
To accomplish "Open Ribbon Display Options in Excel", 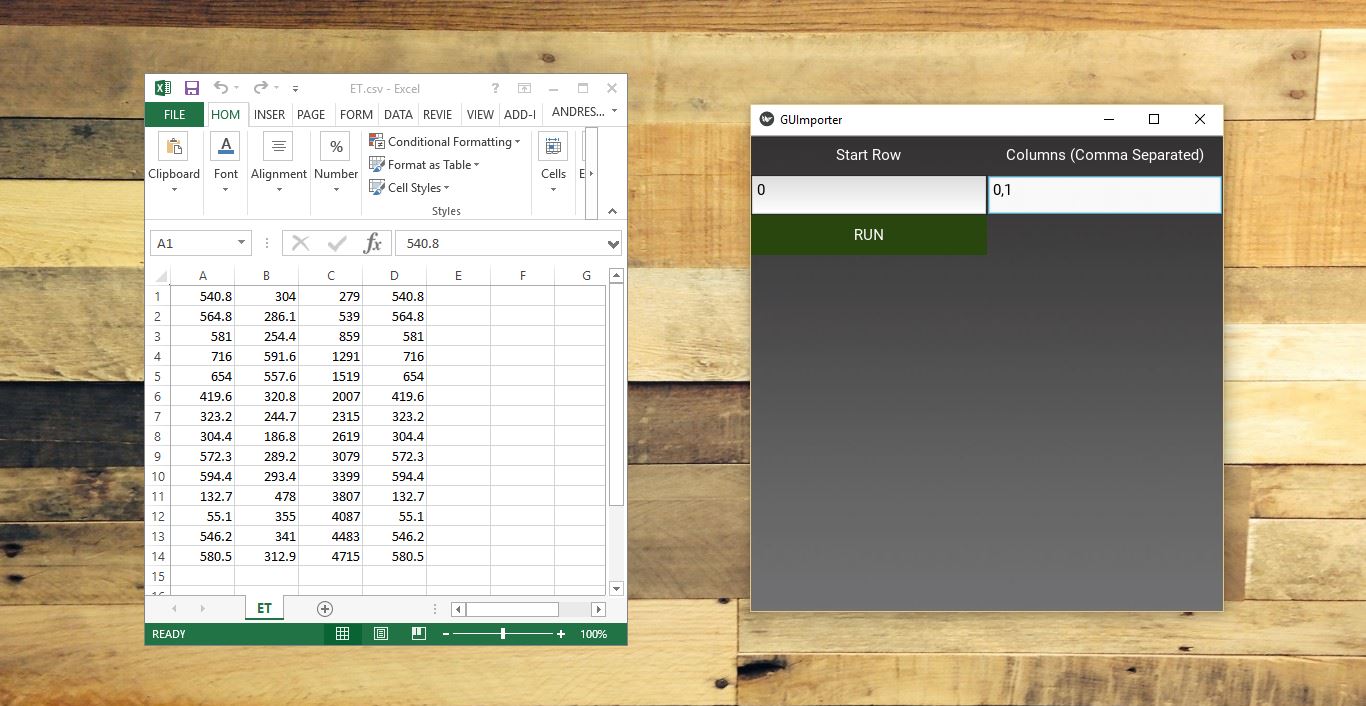I will coord(524,88).
